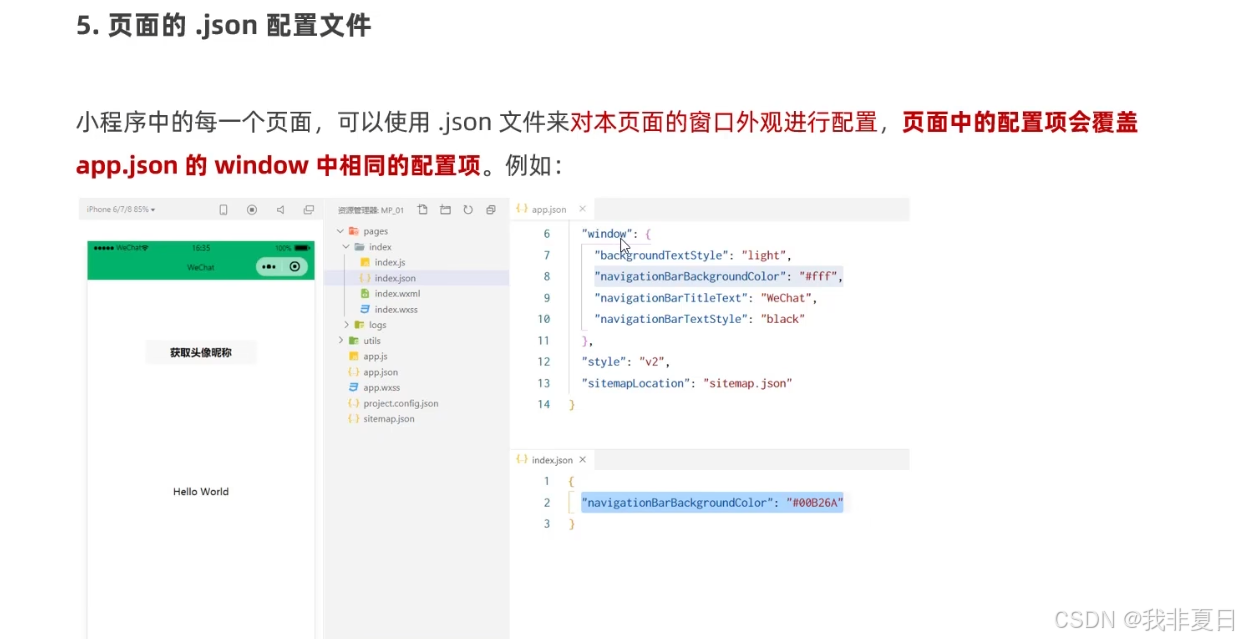Click the sitemap.json file icon
Viewport: 1241px width, 639px height.
(x=353, y=419)
